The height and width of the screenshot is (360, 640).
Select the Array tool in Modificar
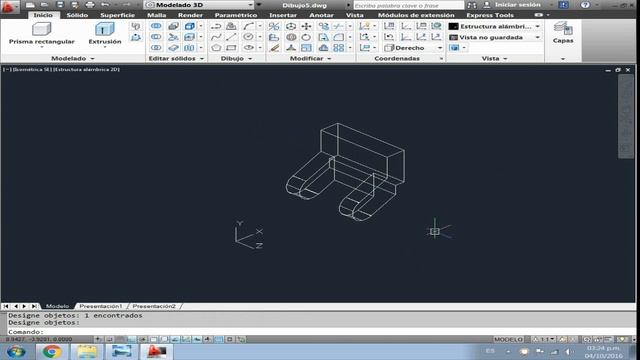[x=338, y=48]
